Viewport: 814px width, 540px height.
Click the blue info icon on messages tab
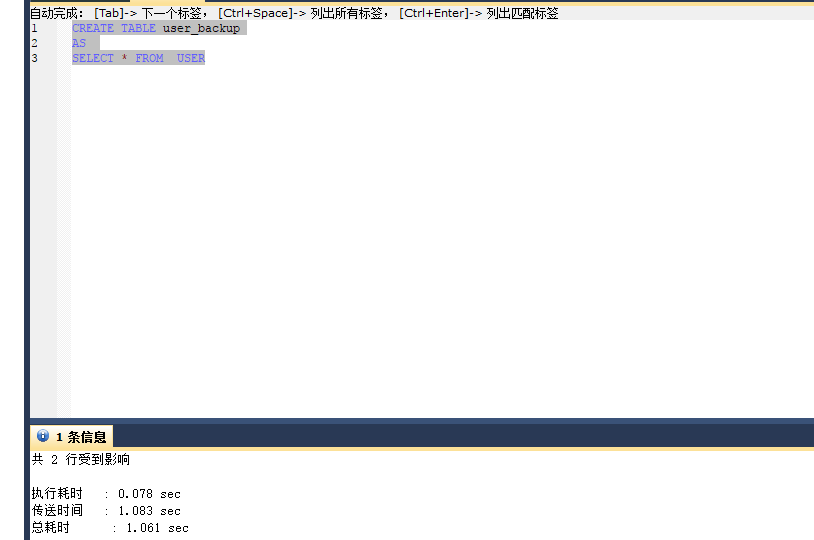pyautogui.click(x=43, y=436)
